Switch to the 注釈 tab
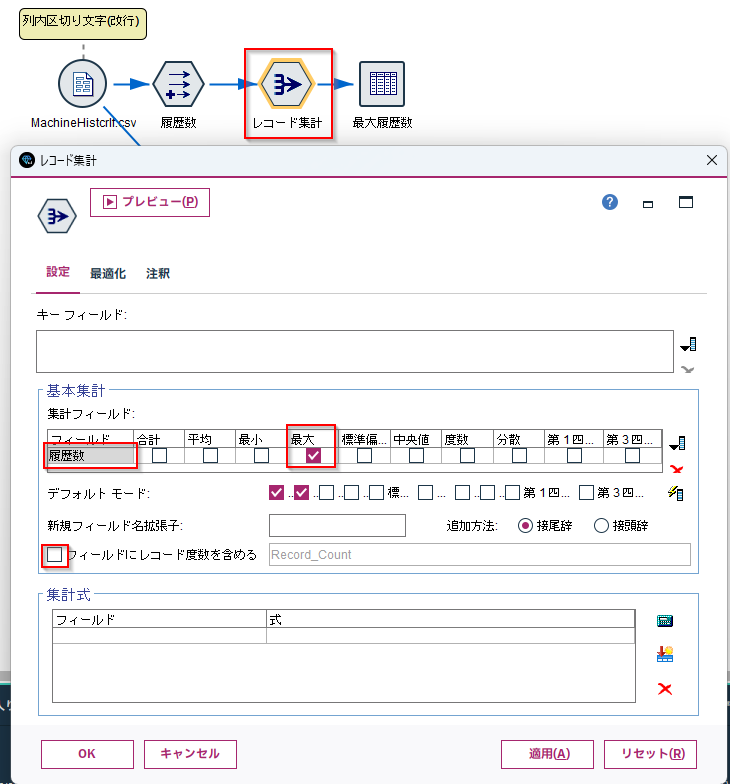Screen dimensions: 730x784 [x=158, y=274]
